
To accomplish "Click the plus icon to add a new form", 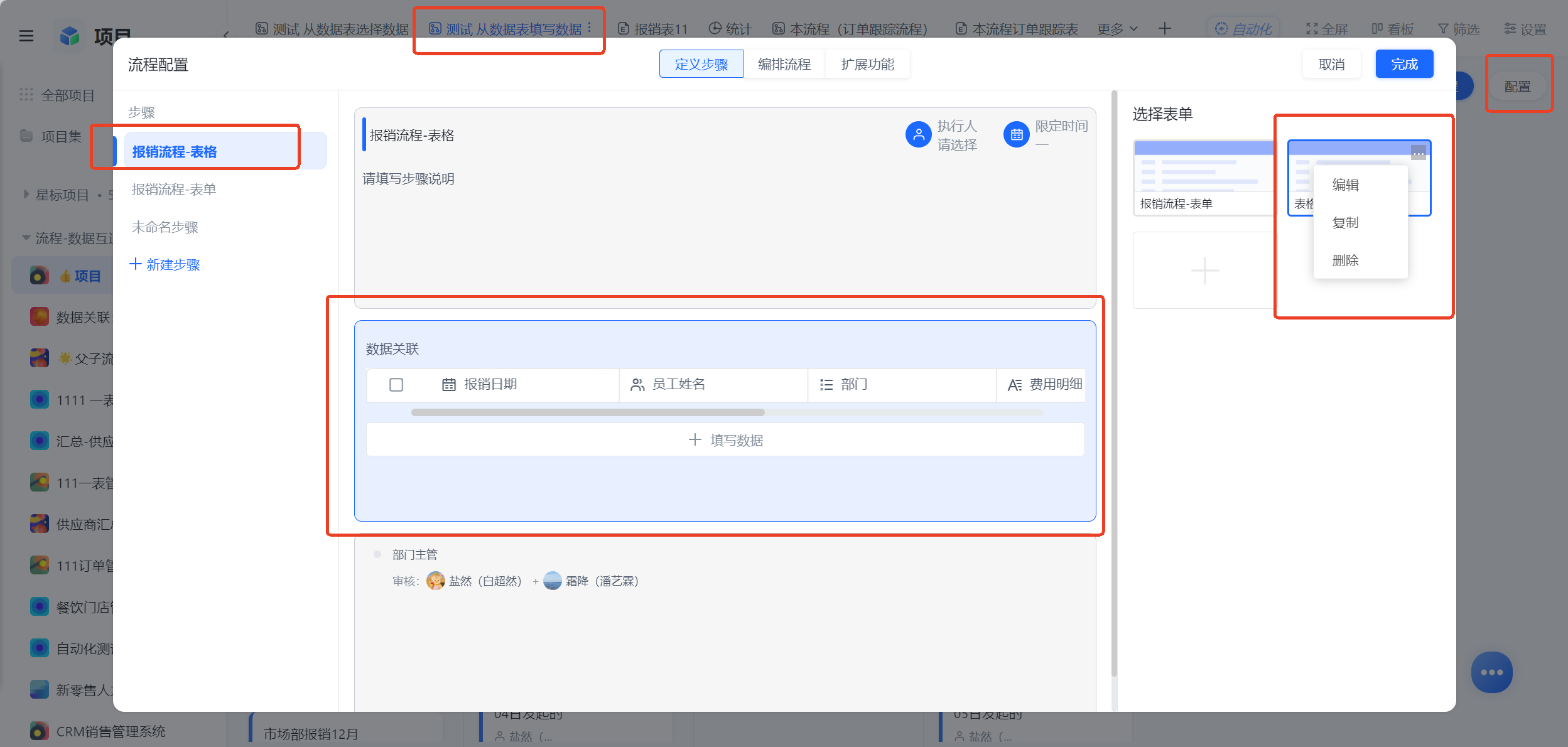I will [1204, 271].
